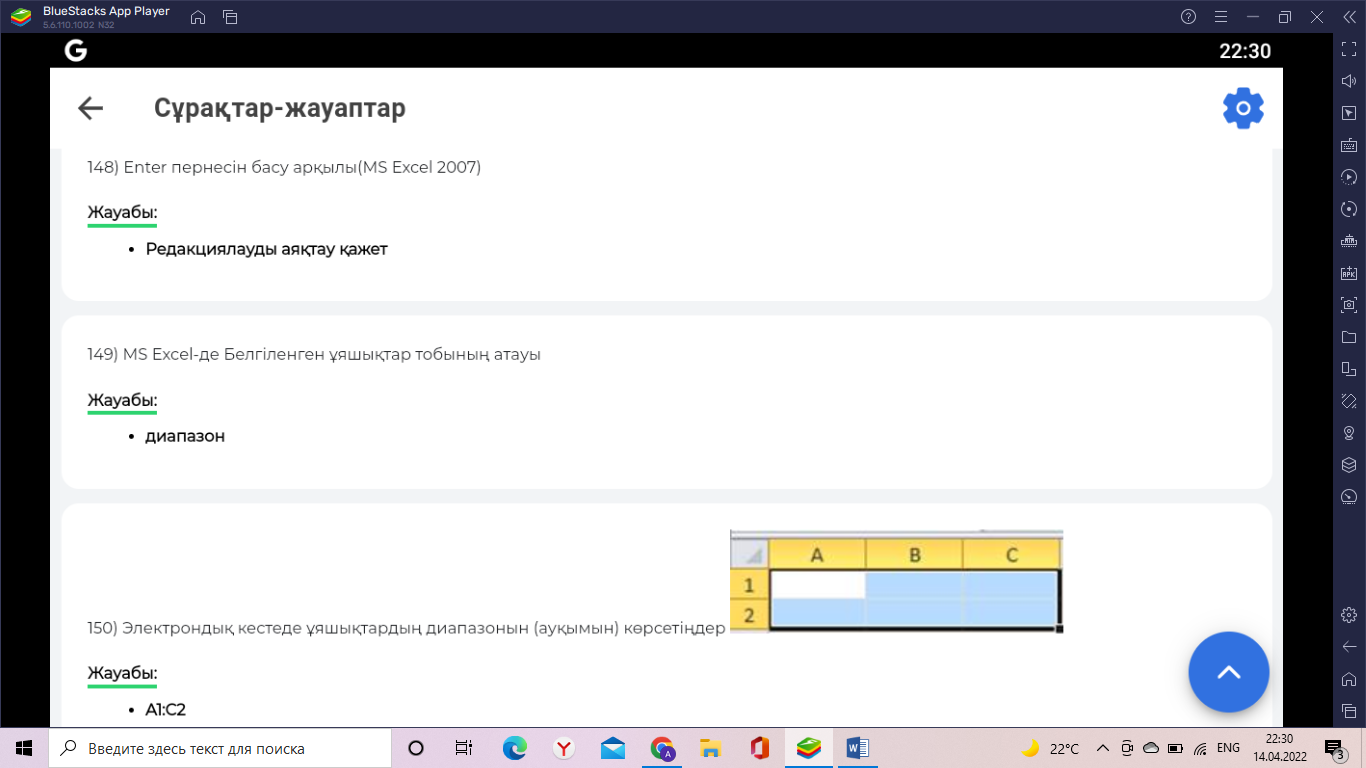This screenshot has height=768, width=1366.
Task: Open set location pin icon in sidebar
Action: pyautogui.click(x=1349, y=433)
